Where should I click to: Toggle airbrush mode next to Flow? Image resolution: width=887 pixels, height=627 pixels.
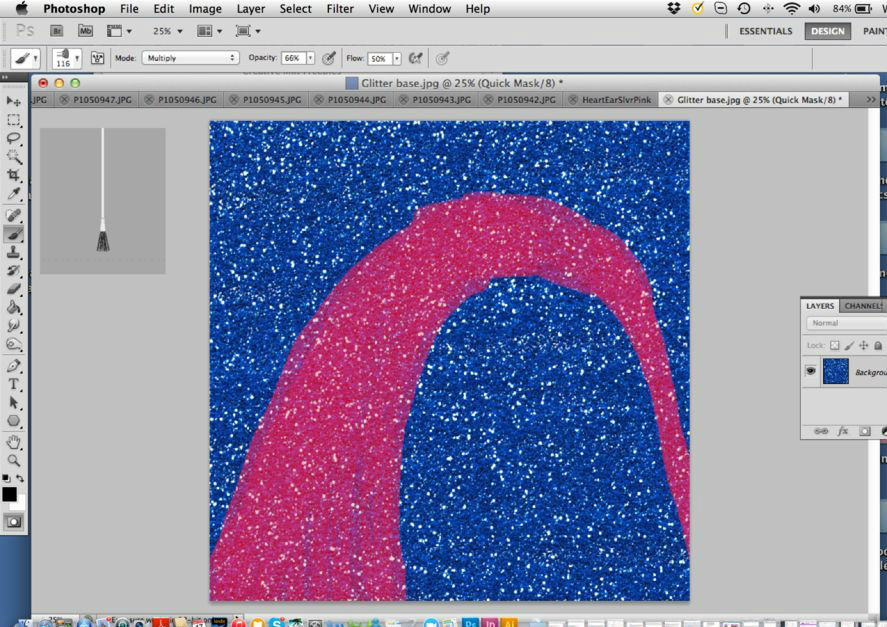pos(416,58)
